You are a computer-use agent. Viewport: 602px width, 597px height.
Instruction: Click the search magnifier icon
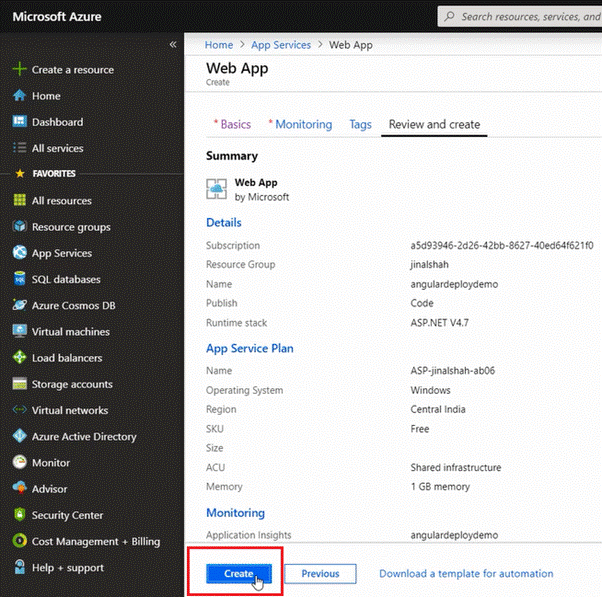(x=449, y=17)
